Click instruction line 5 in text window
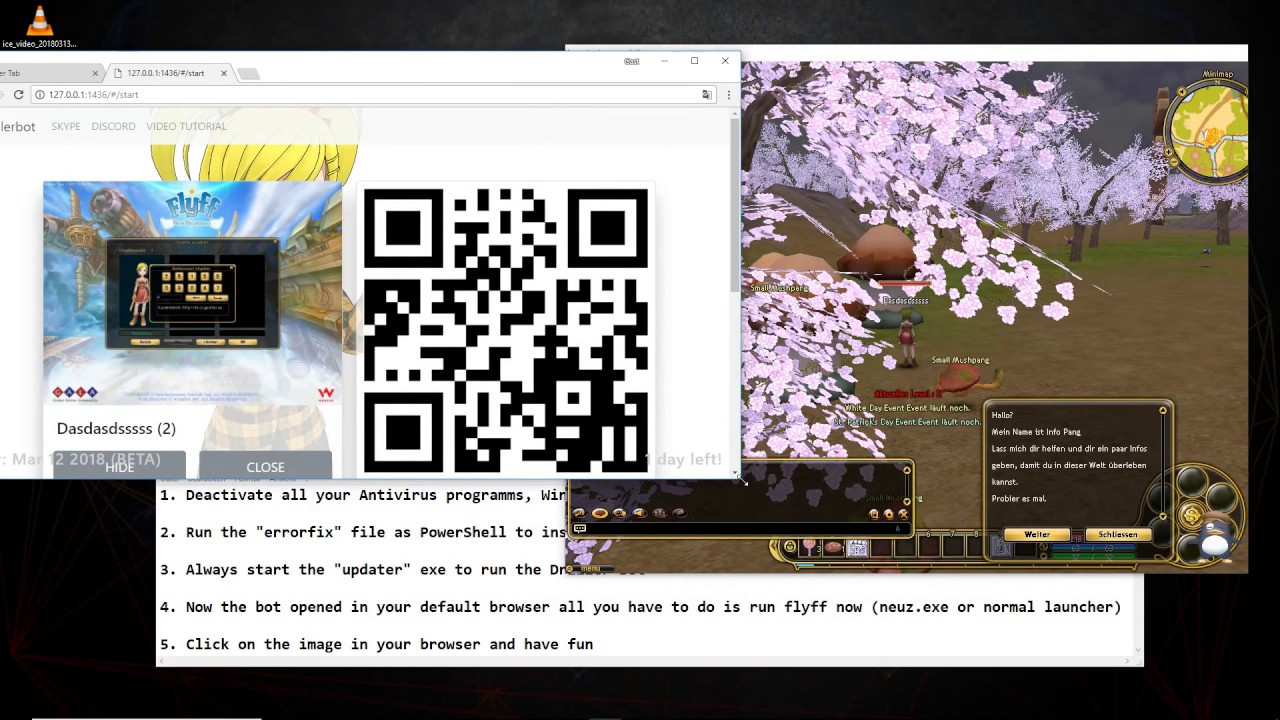Image resolution: width=1280 pixels, height=720 pixels. (x=376, y=644)
